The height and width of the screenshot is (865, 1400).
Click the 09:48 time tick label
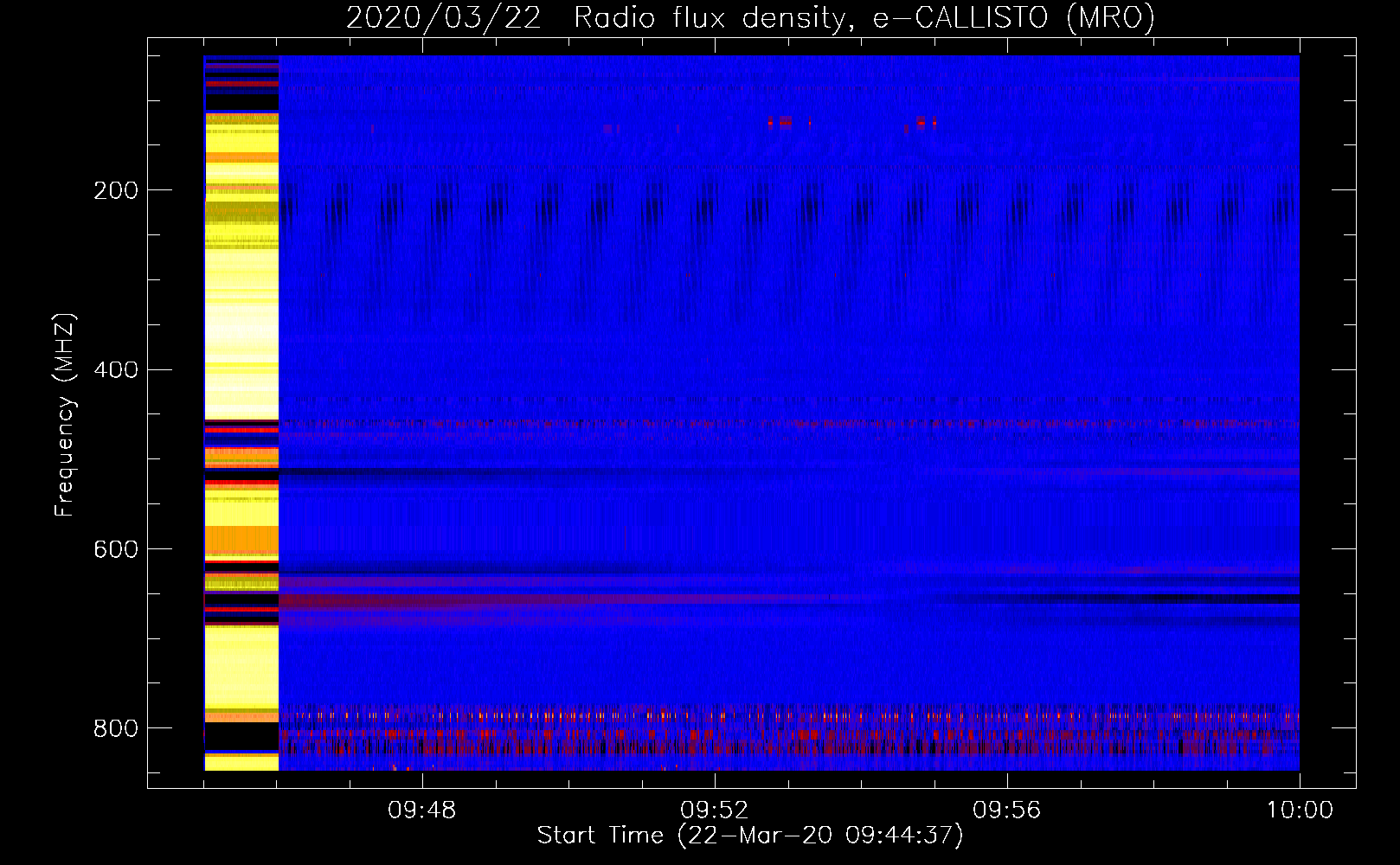click(422, 811)
